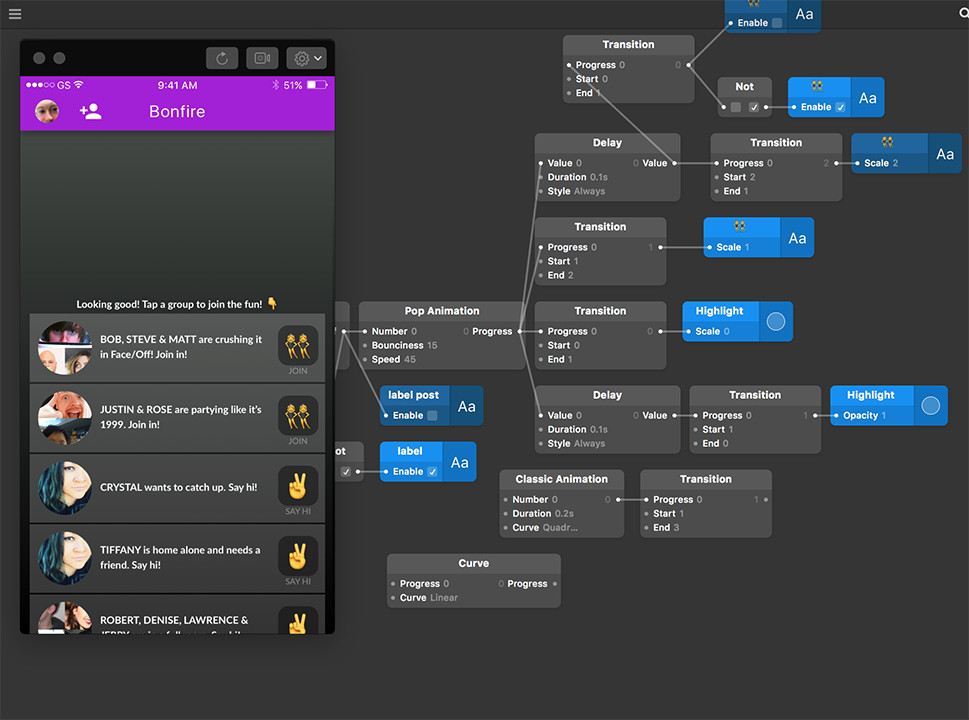The image size is (969, 720).
Task: Change Style Always on the top Delay patch
Action: (589, 191)
